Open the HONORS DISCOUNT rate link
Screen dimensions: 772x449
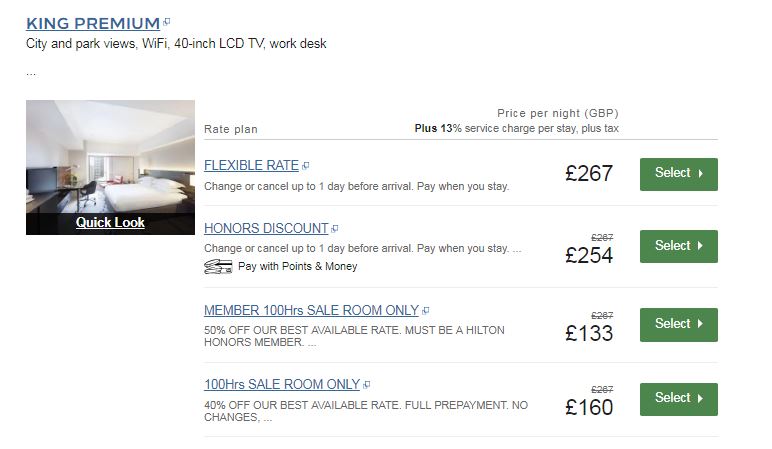[266, 228]
